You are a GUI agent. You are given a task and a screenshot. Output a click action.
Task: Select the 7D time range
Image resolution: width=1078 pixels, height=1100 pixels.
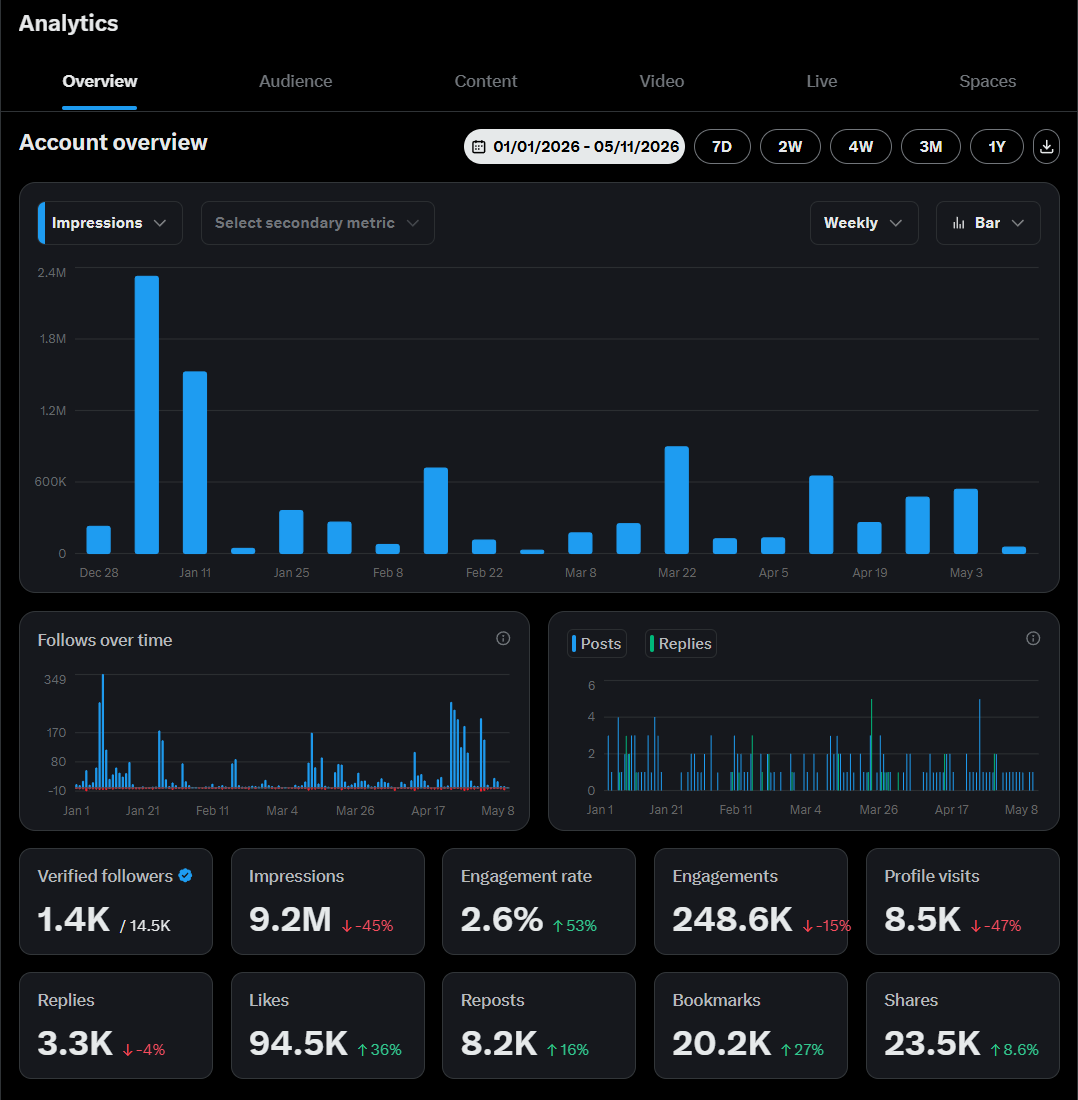[x=722, y=147]
